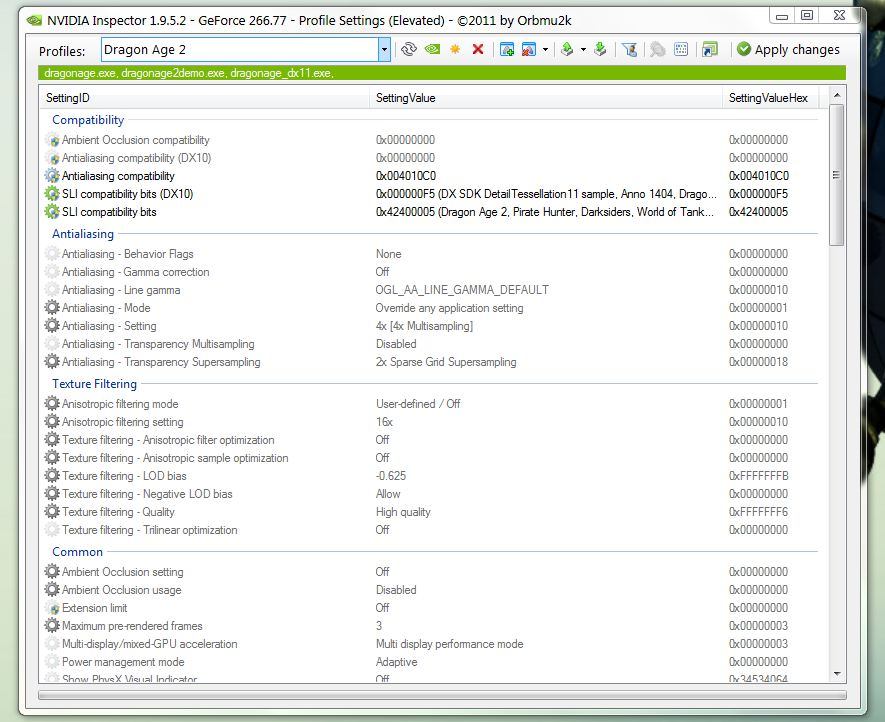The width and height of the screenshot is (885, 722).
Task: Click hex value 0x42400005
Action: coord(758,212)
